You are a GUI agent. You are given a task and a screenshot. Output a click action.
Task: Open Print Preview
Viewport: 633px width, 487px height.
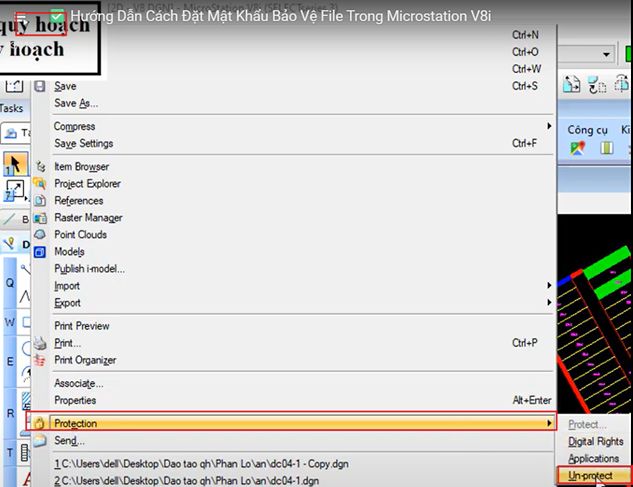82,326
